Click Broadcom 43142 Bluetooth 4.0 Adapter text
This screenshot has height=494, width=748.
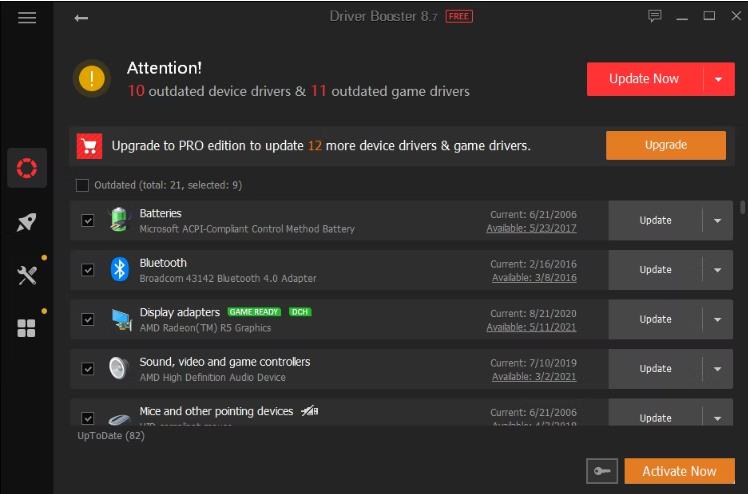point(228,278)
